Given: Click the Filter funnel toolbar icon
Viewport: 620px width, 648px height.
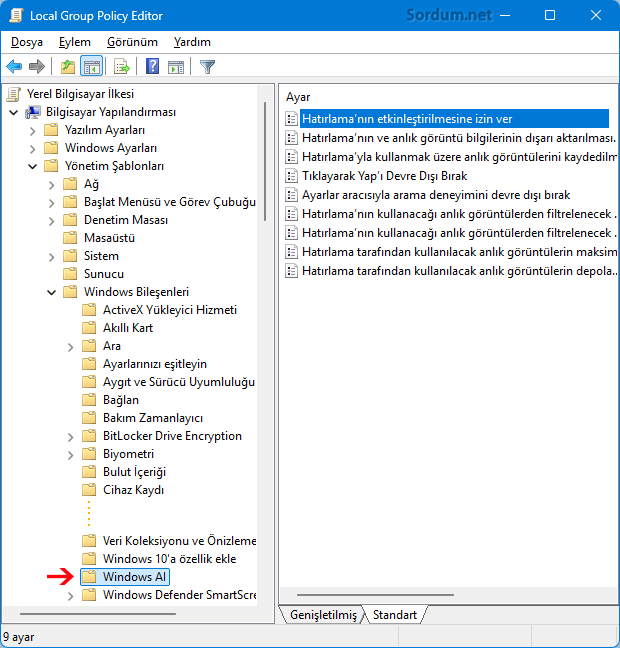Looking at the screenshot, I should pos(207,67).
